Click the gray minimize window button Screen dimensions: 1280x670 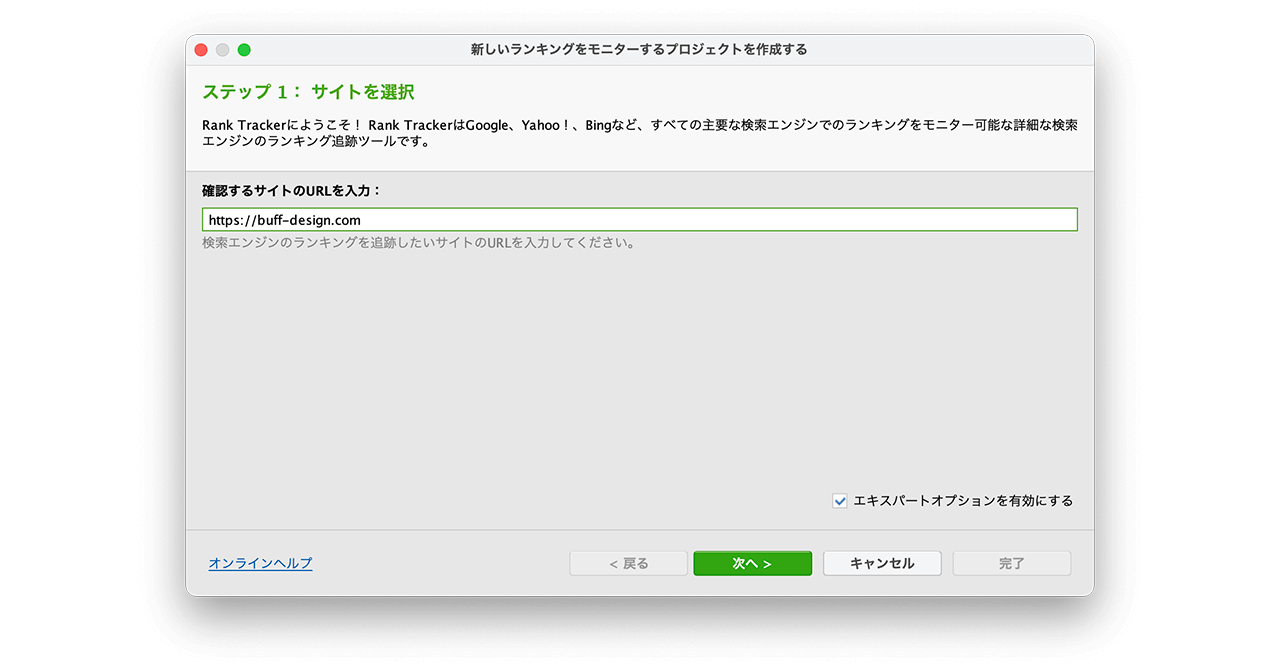tap(223, 50)
